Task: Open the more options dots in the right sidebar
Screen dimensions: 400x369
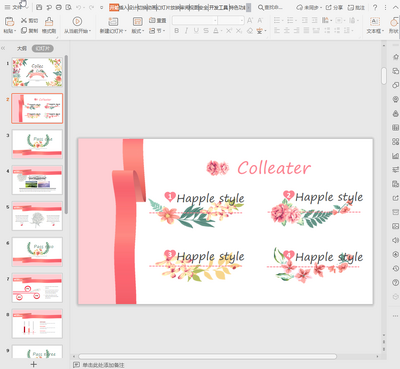Action: click(395, 315)
